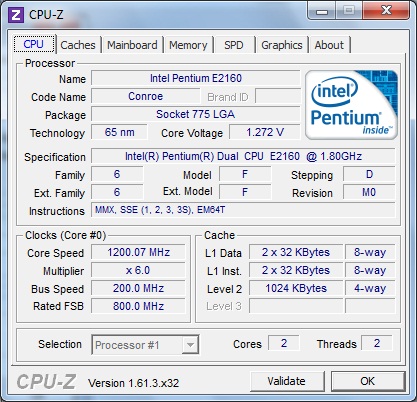
Task: Click the Selection combo box arrow
Action: pyautogui.click(x=190, y=345)
